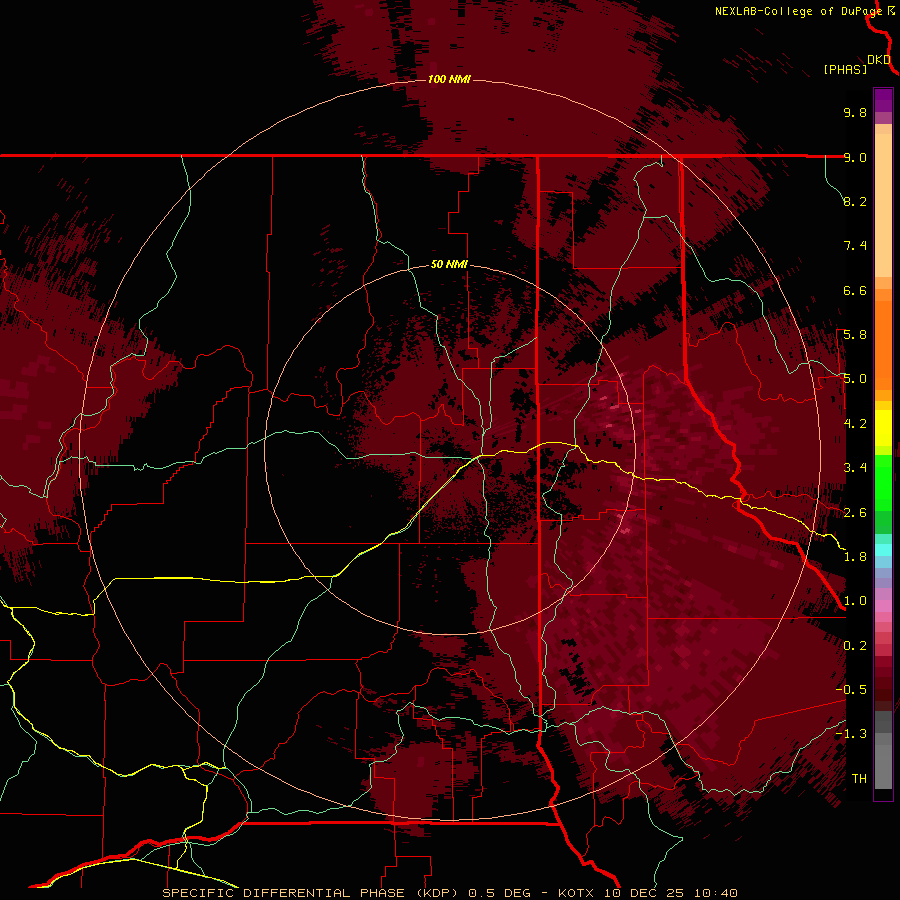Click the '9.0' color scale label

coord(855,157)
